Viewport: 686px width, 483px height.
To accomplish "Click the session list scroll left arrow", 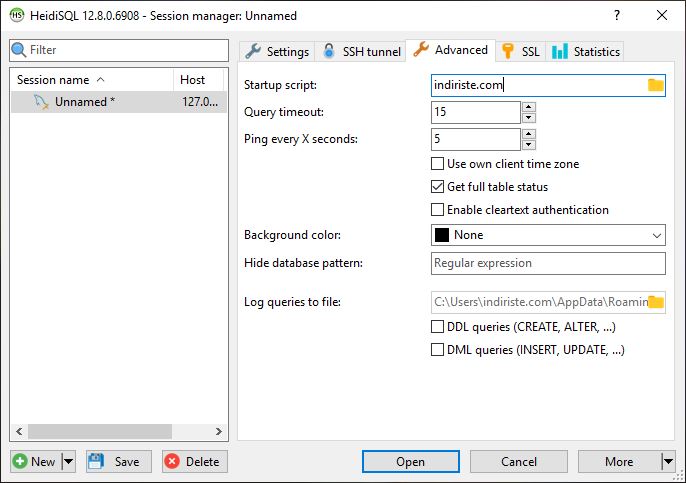I will point(19,431).
